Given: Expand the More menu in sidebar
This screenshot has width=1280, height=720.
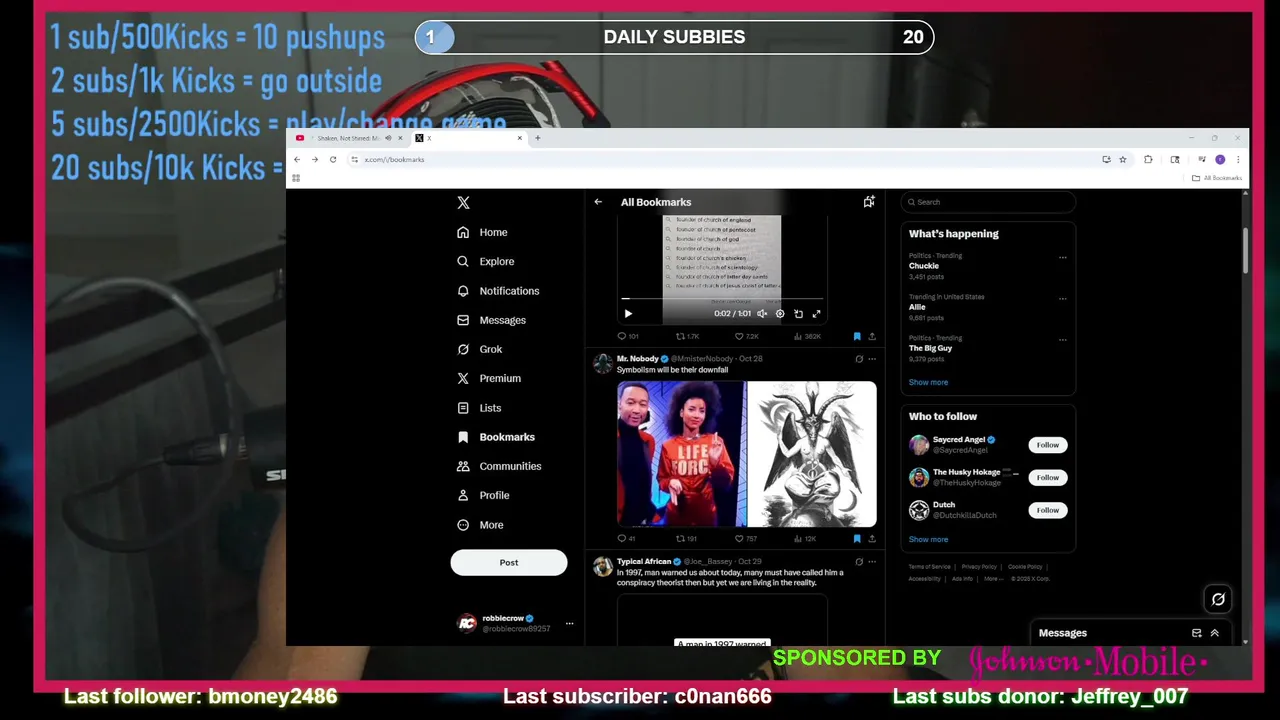Looking at the screenshot, I should point(480,525).
